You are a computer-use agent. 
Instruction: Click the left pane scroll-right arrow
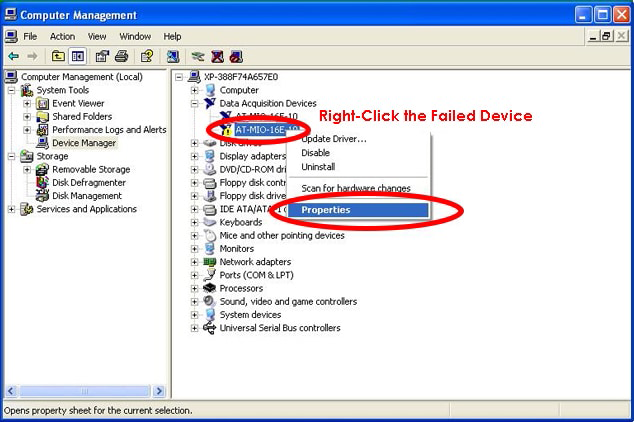[159, 391]
